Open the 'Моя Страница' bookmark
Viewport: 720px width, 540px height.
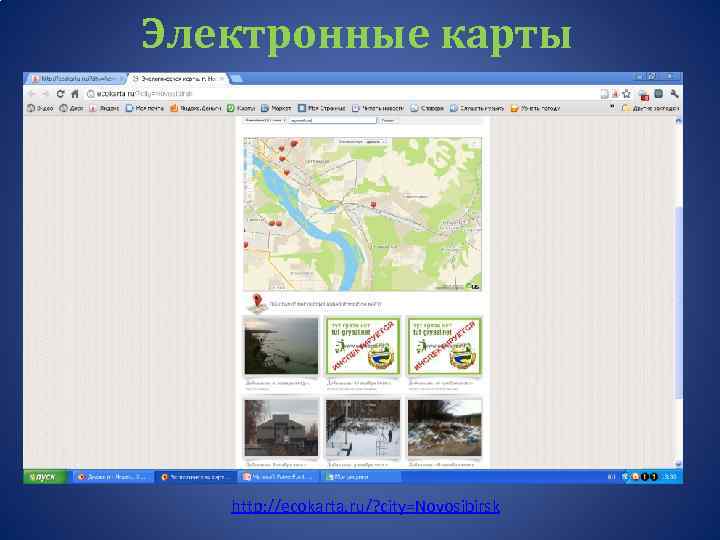point(321,108)
